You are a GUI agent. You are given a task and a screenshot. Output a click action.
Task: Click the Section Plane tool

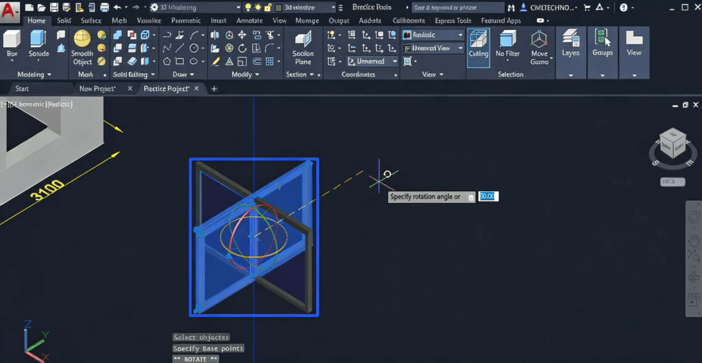pyautogui.click(x=303, y=47)
